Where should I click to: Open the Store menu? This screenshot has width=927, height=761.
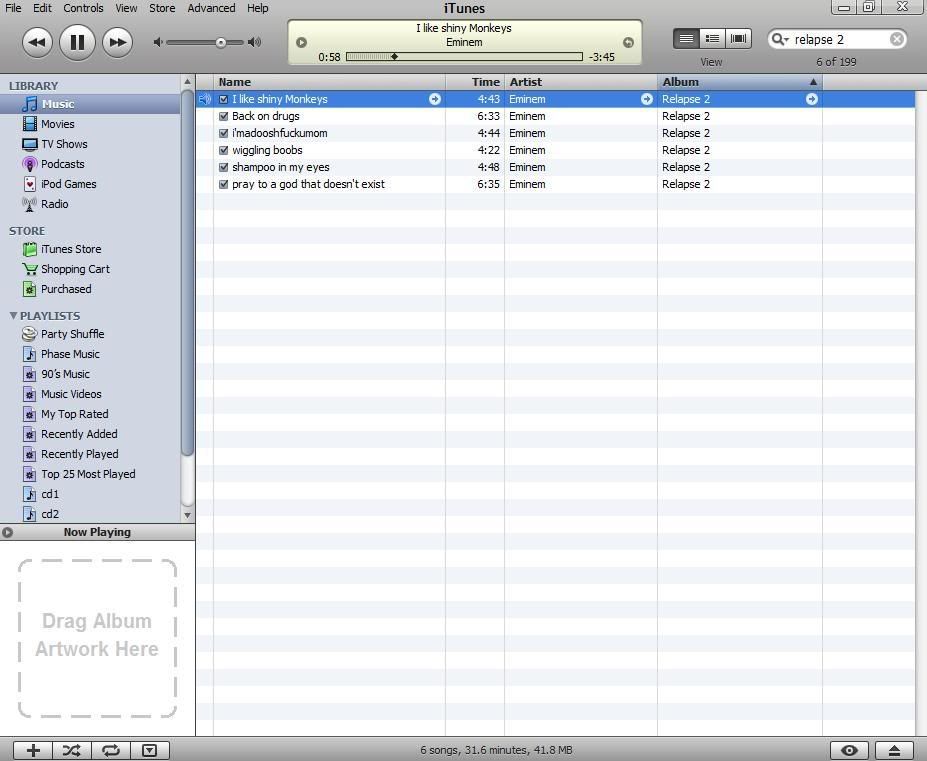[x=162, y=8]
